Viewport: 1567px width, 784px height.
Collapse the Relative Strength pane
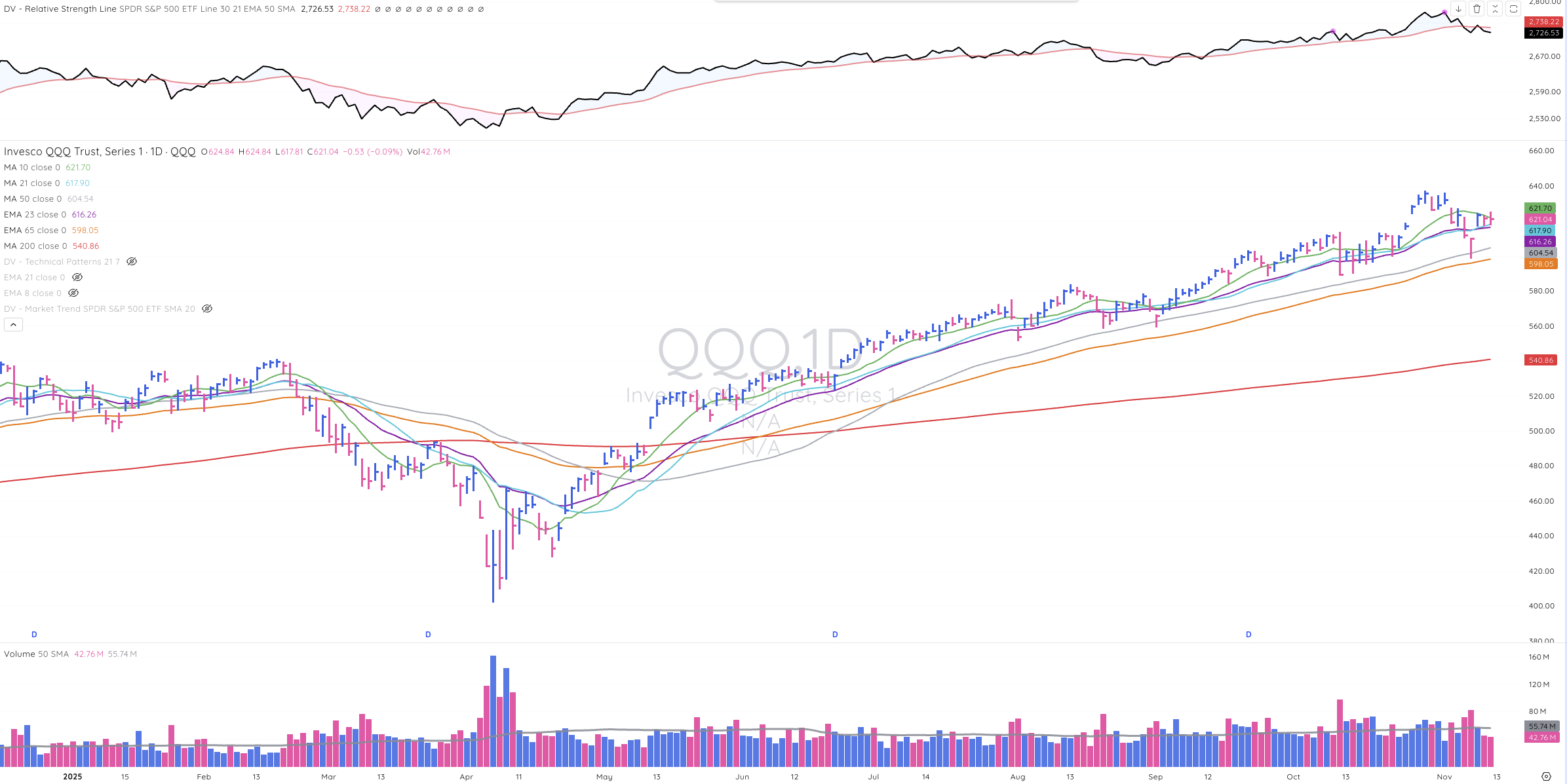click(x=1495, y=9)
